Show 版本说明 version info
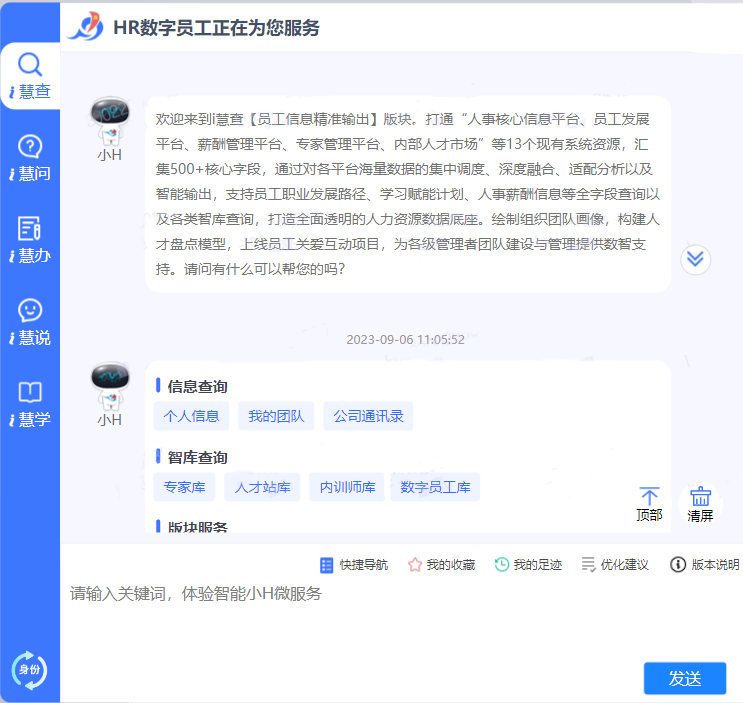Image resolution: width=743 pixels, height=703 pixels. 704,565
